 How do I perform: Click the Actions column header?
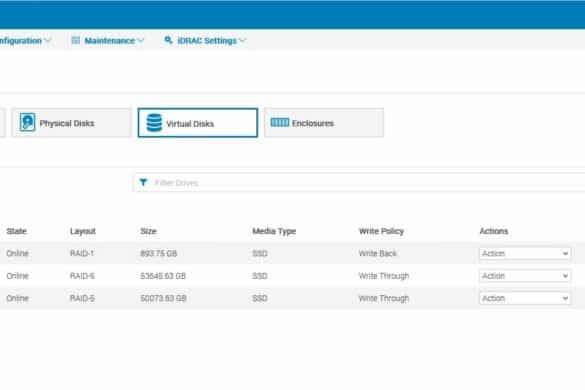point(494,231)
